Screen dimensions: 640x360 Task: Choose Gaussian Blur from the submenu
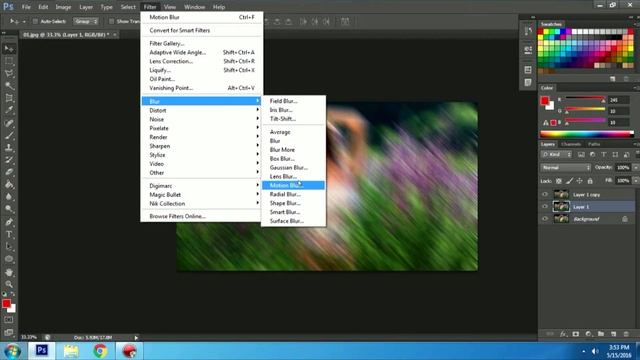point(293,168)
